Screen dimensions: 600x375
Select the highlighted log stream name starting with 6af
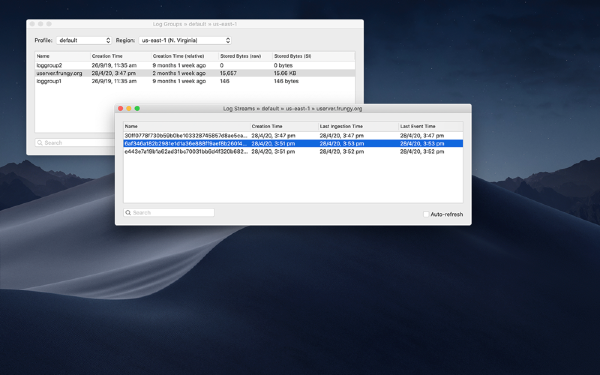pos(186,144)
